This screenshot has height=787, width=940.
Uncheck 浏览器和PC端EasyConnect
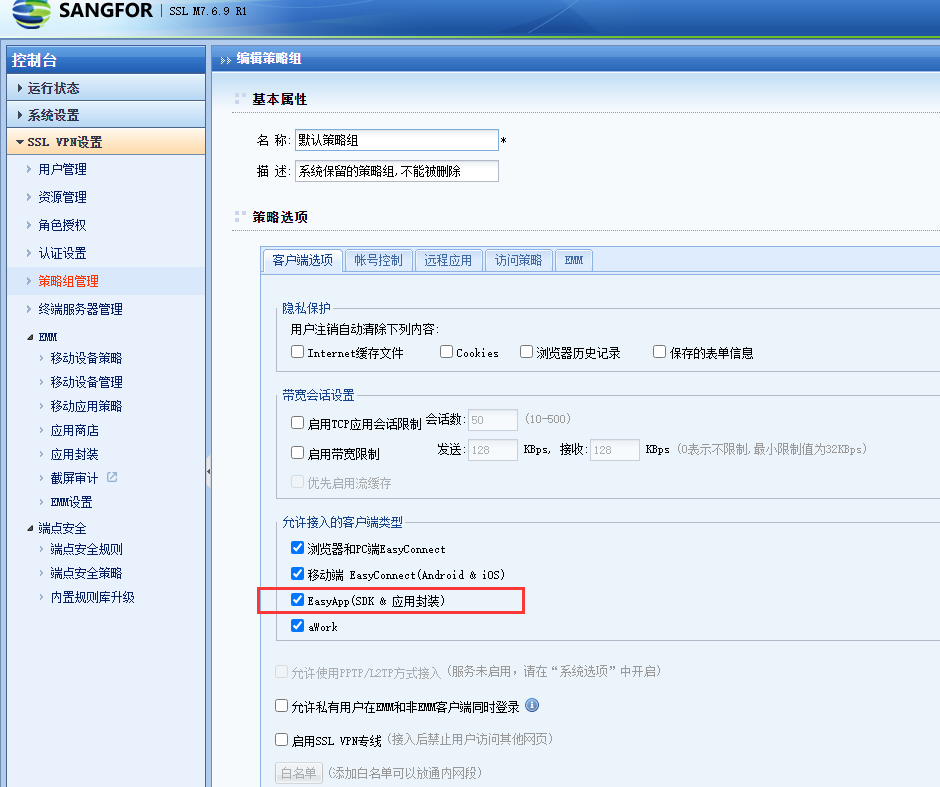297,548
